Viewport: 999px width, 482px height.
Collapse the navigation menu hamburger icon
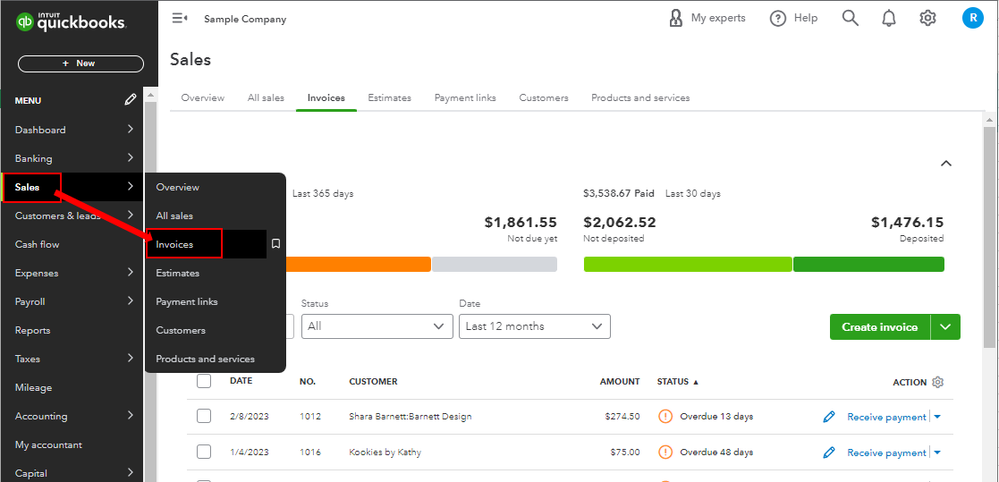pos(179,18)
